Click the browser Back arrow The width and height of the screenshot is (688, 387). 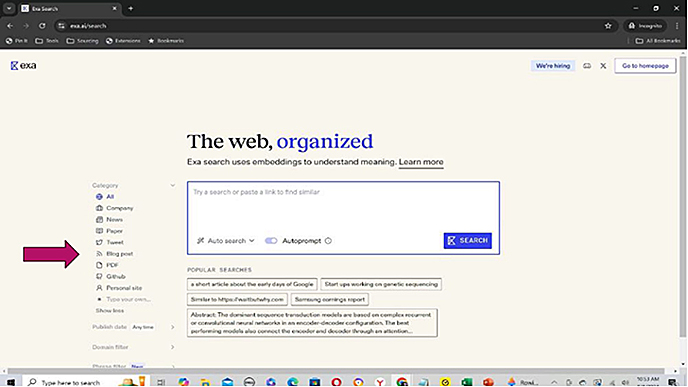10,26
